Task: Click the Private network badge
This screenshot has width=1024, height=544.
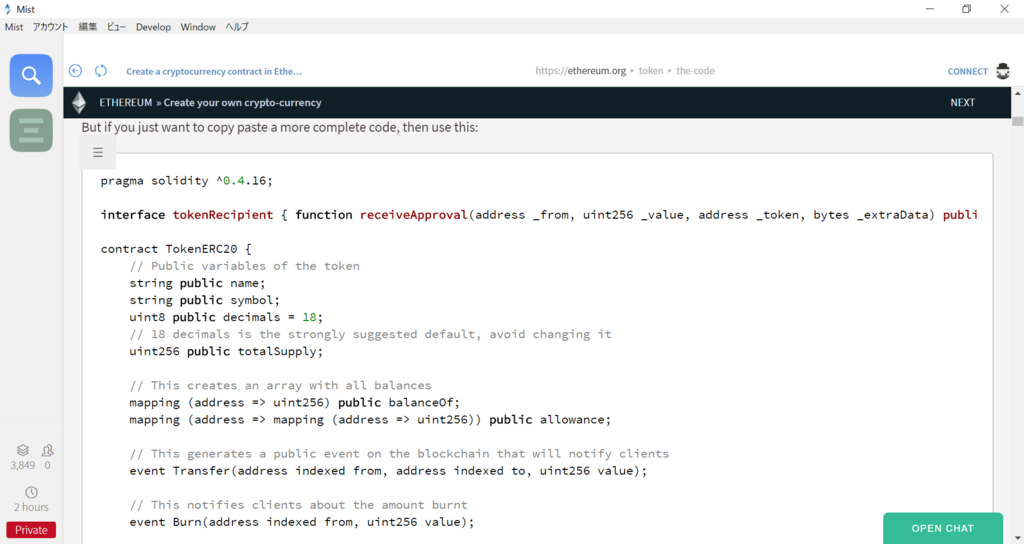Action: coord(31,530)
